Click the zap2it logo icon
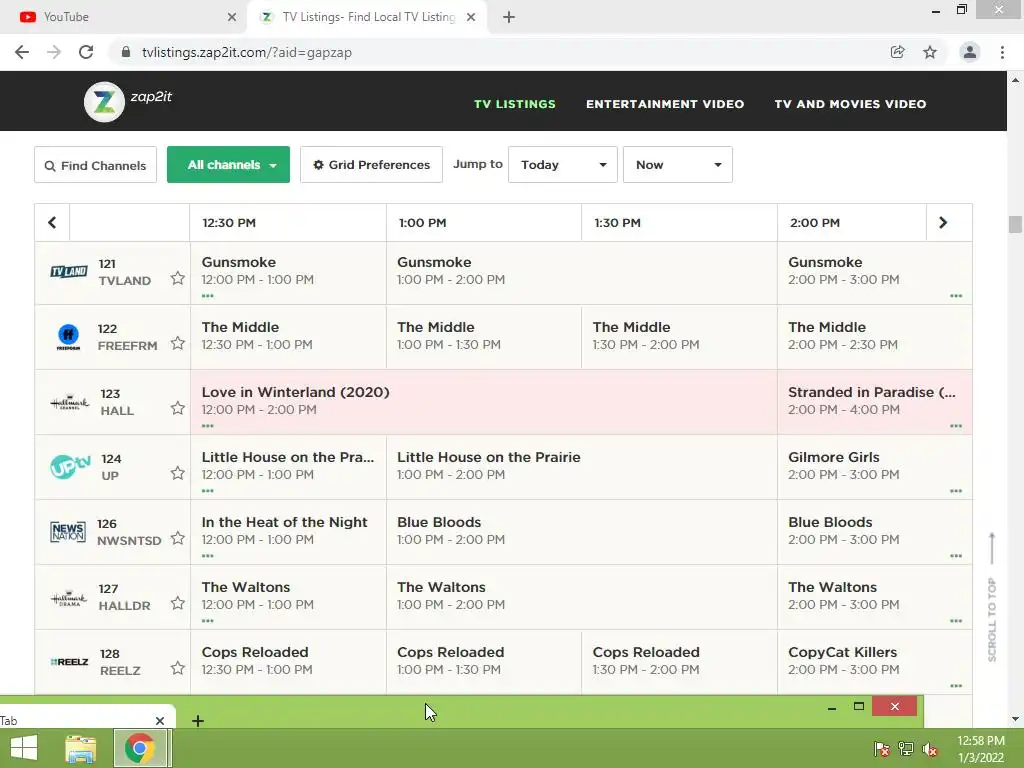The width and height of the screenshot is (1024, 768). pyautogui.click(x=104, y=102)
